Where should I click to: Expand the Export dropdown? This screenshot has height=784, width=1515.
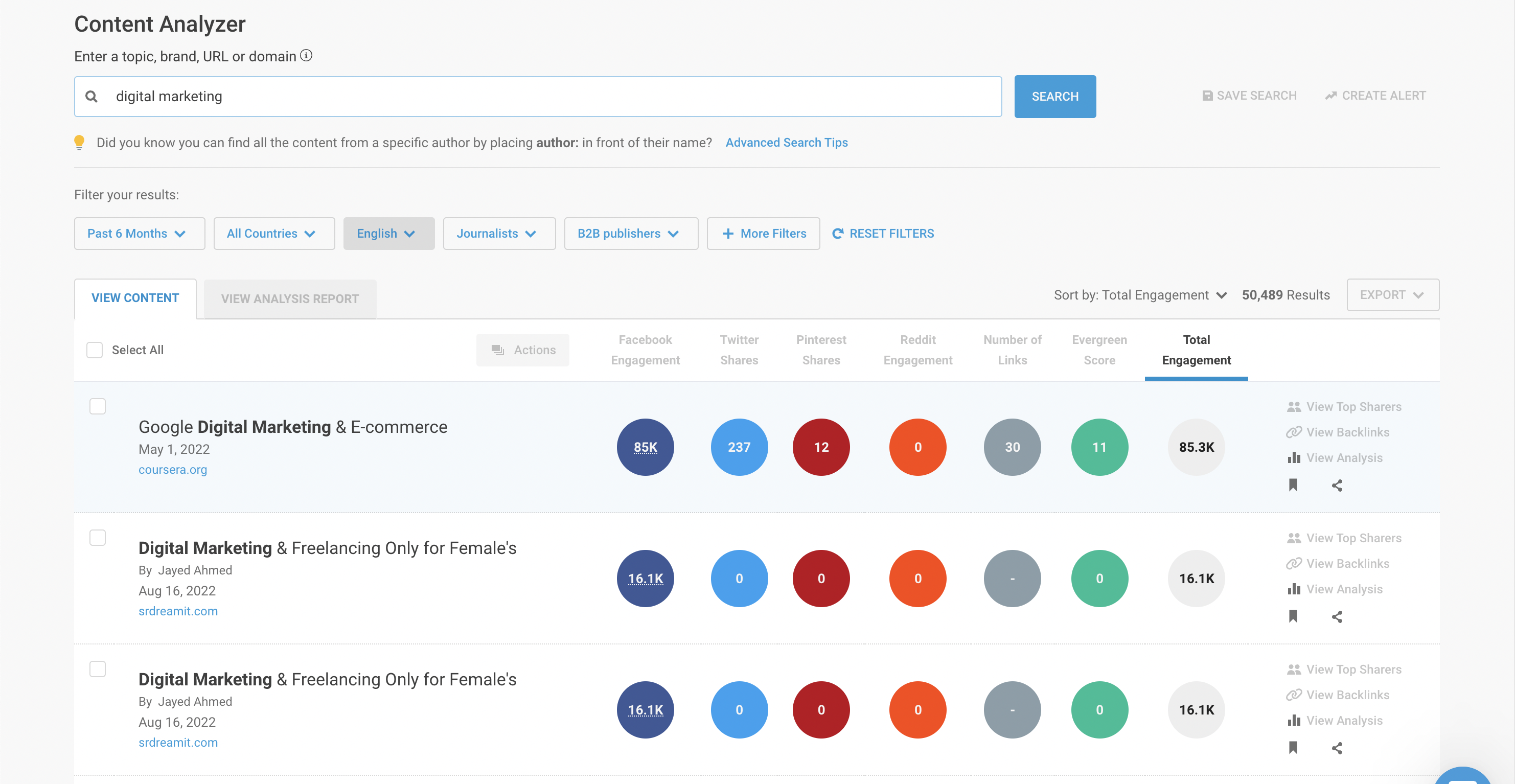[x=1393, y=295]
